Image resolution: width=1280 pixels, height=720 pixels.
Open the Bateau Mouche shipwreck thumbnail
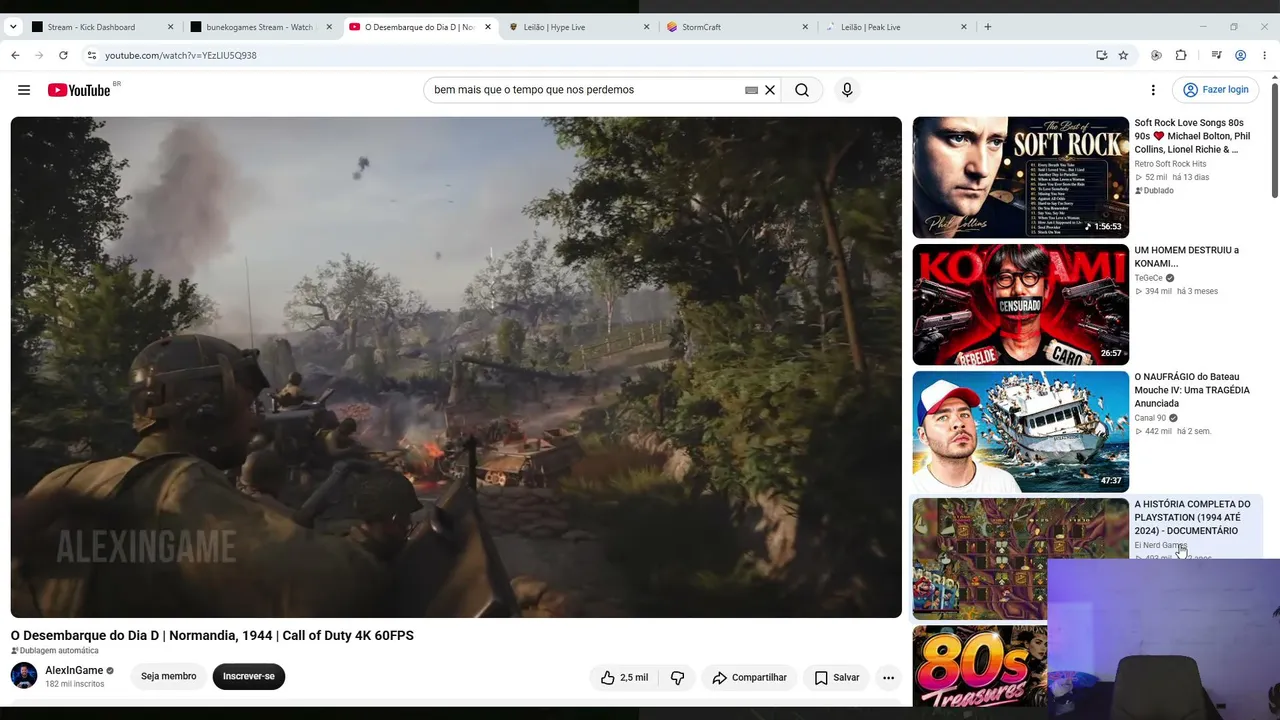[1021, 432]
